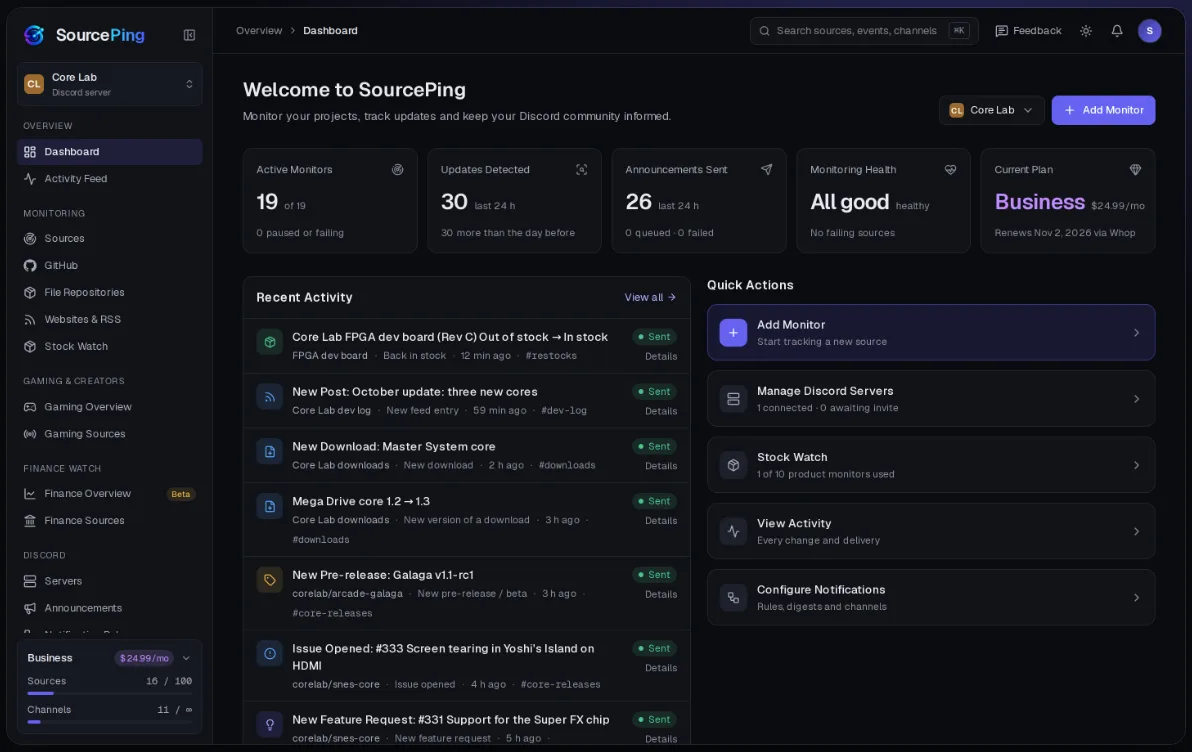Viewport: 1192px width, 752px height.
Task: Open Dashboard in the sidebar
Action: 109,152
